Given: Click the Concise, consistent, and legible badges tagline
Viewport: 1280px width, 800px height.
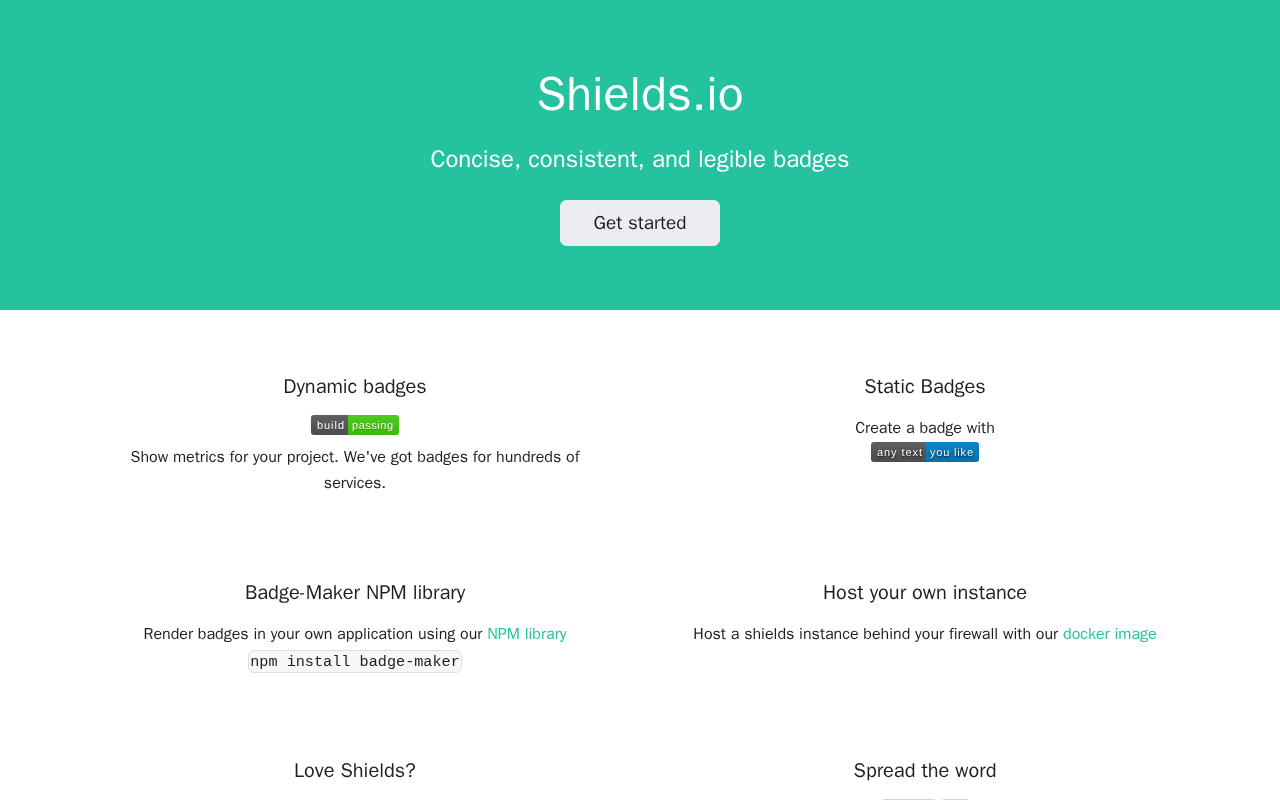Looking at the screenshot, I should click(x=640, y=159).
